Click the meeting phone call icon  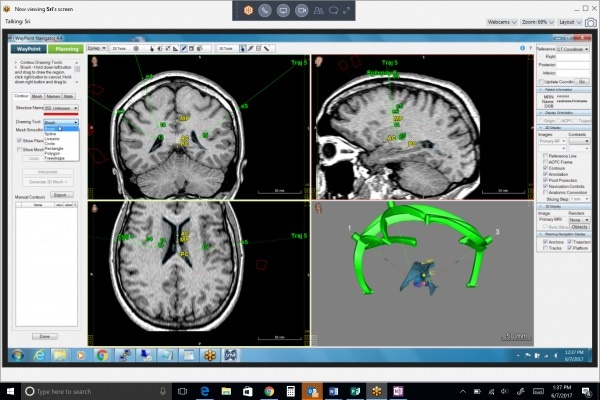tap(266, 10)
